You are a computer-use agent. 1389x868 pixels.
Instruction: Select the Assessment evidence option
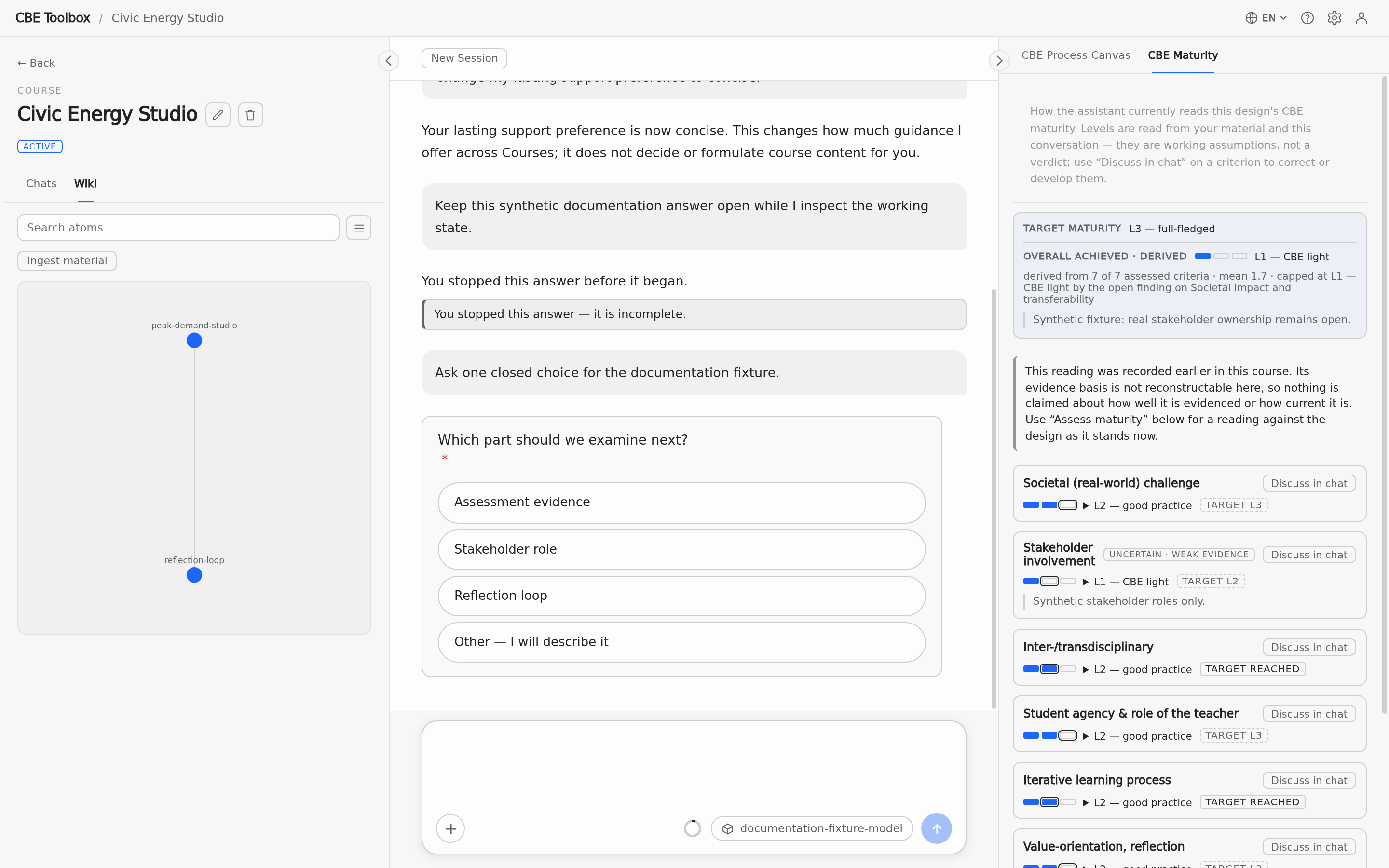(681, 502)
